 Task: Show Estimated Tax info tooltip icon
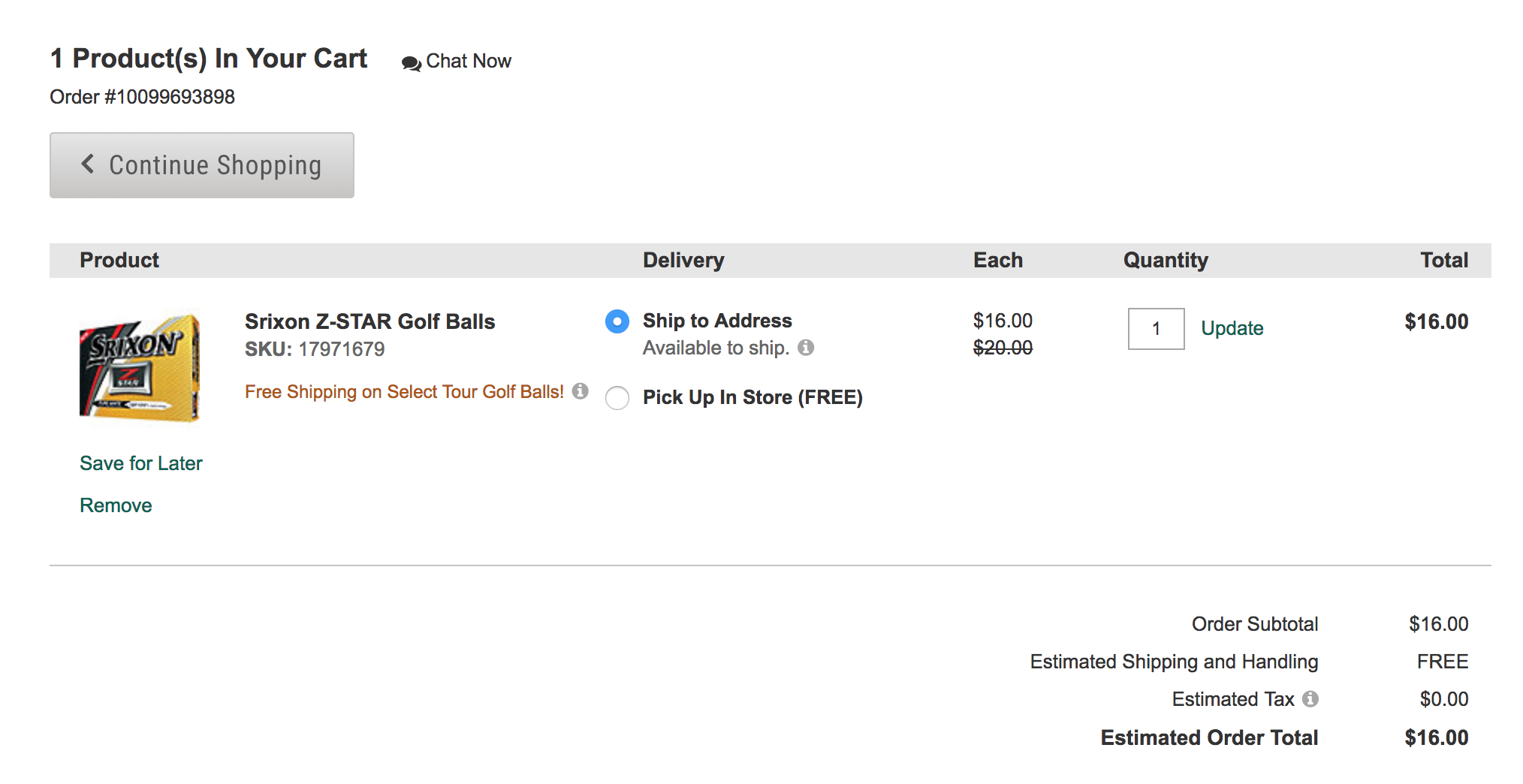[x=1310, y=699]
